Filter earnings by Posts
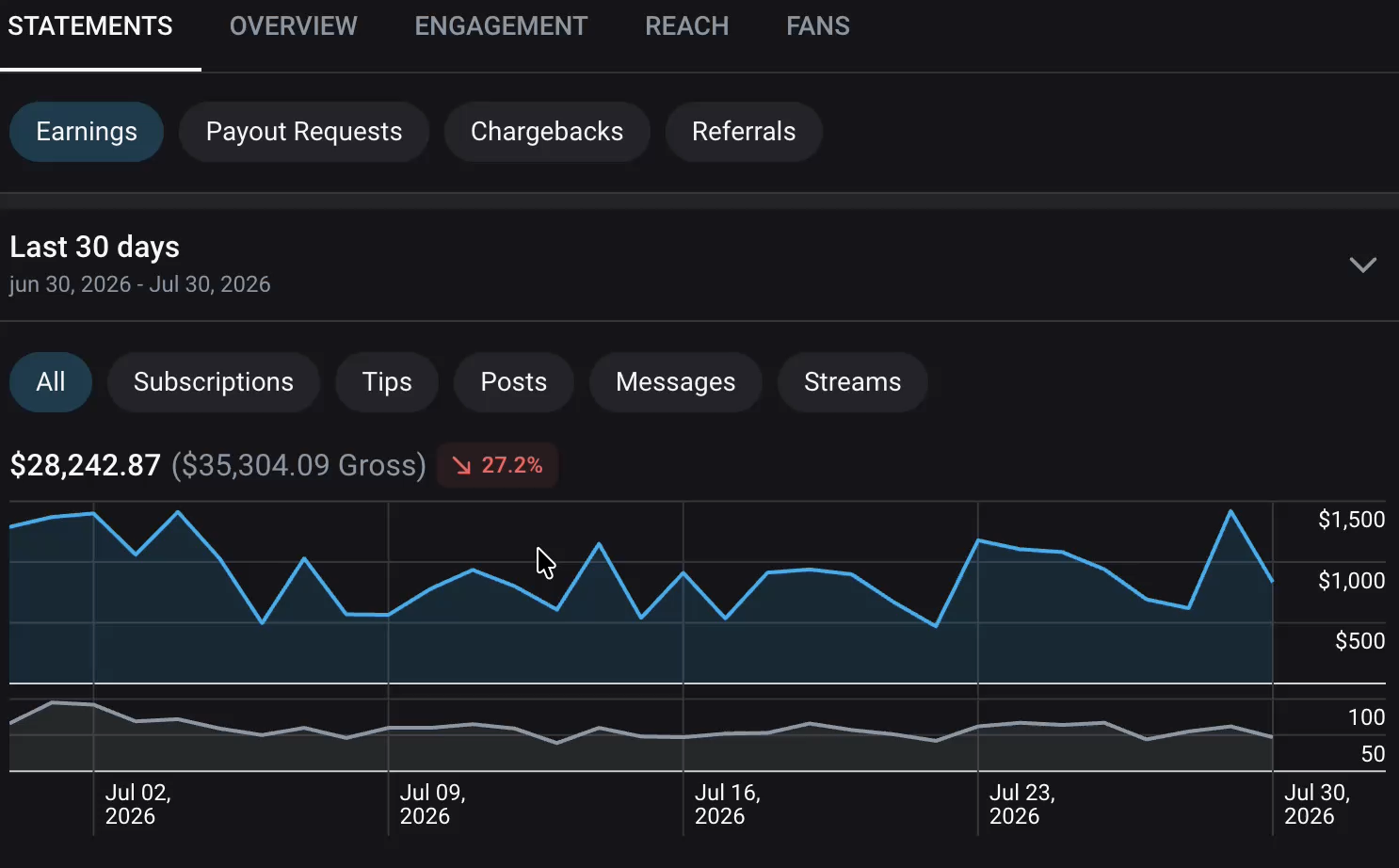The image size is (1399, 868). pos(514,382)
